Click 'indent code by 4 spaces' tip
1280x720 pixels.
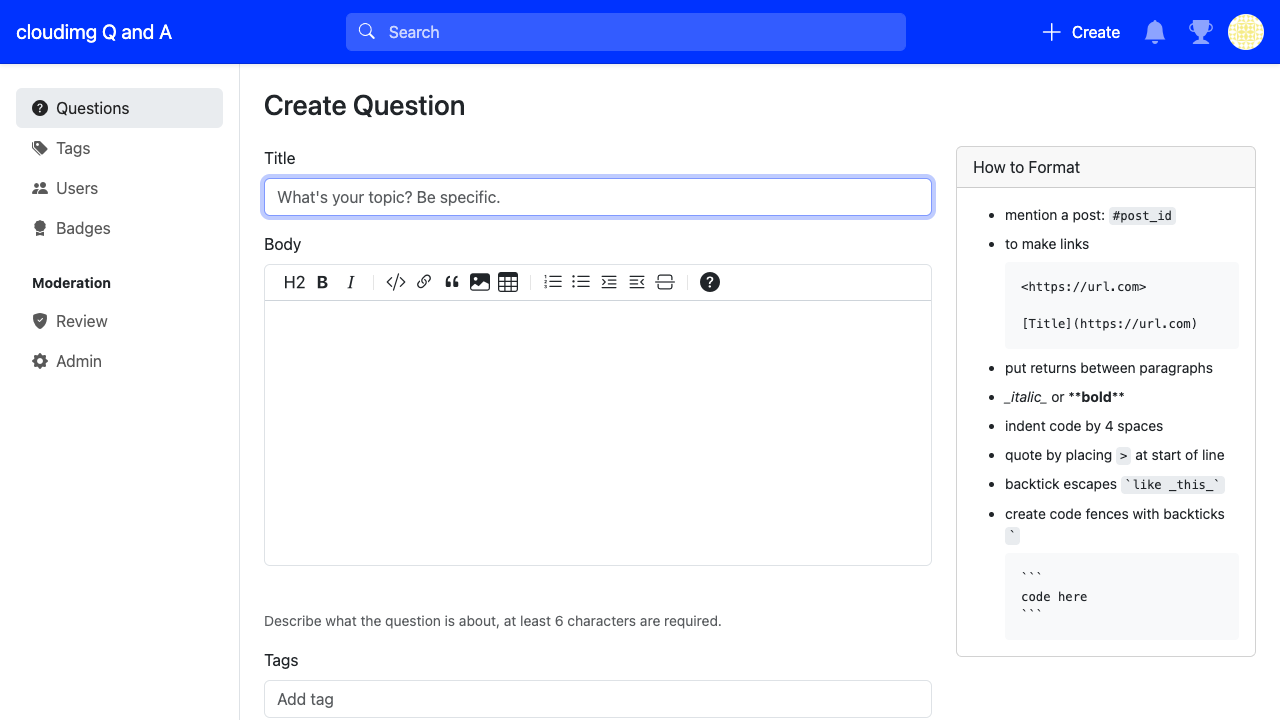(1084, 426)
